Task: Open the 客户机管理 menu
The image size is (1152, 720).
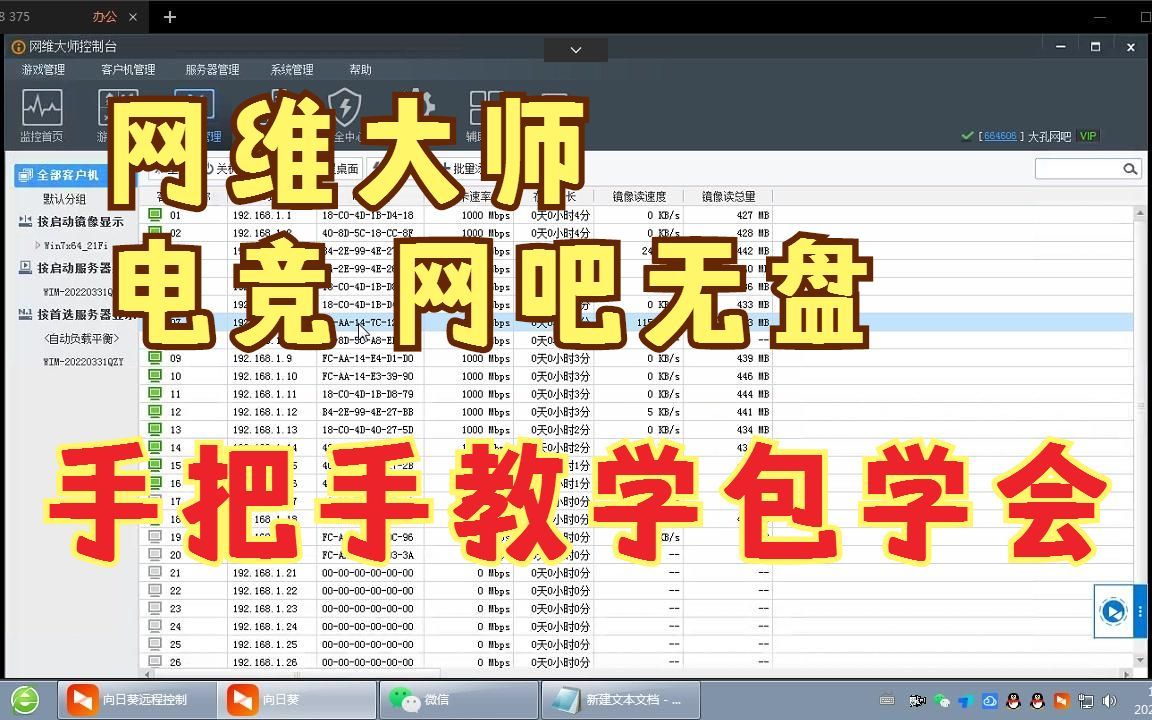Action: [x=128, y=70]
